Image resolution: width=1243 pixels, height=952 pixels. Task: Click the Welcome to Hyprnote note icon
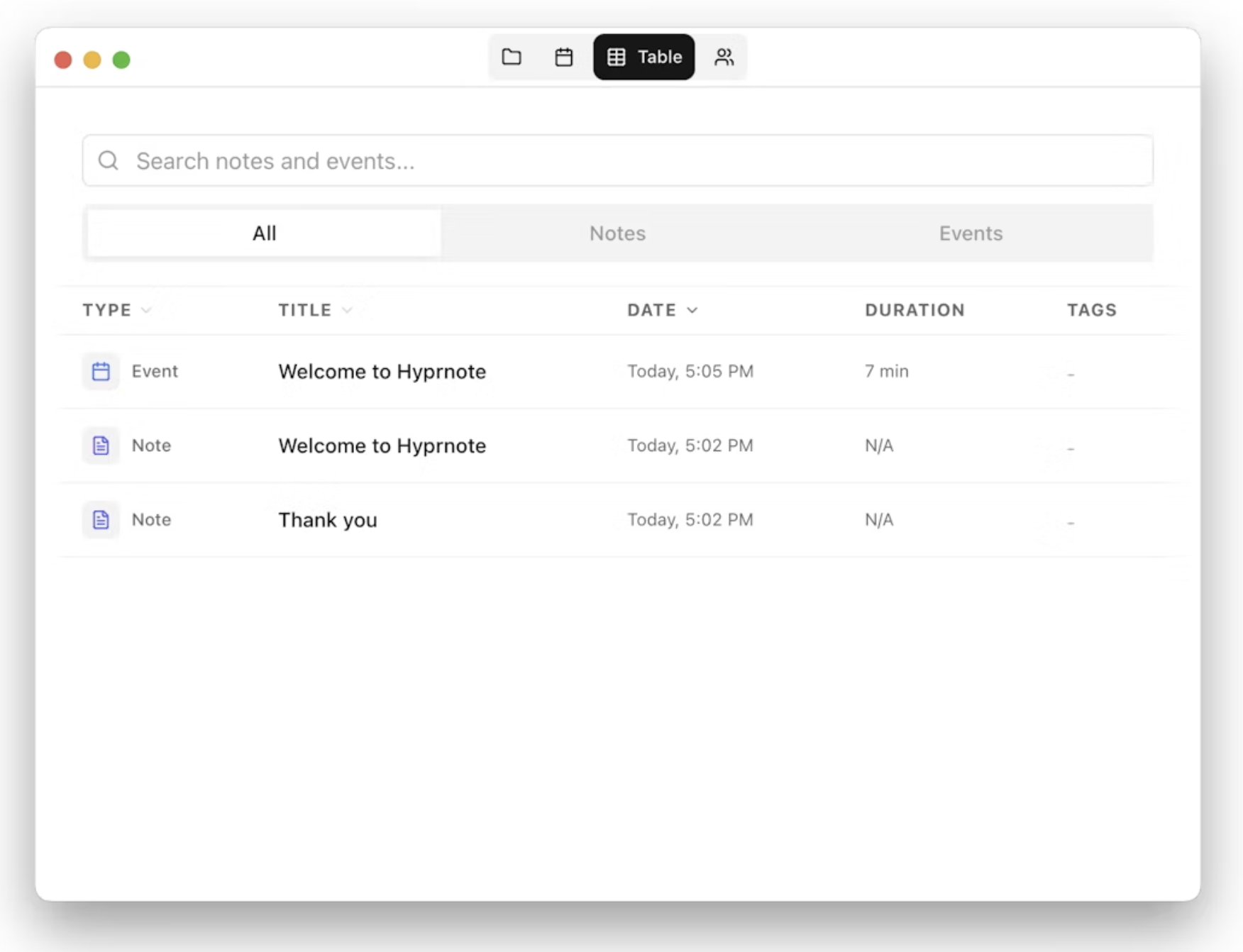[x=101, y=445]
